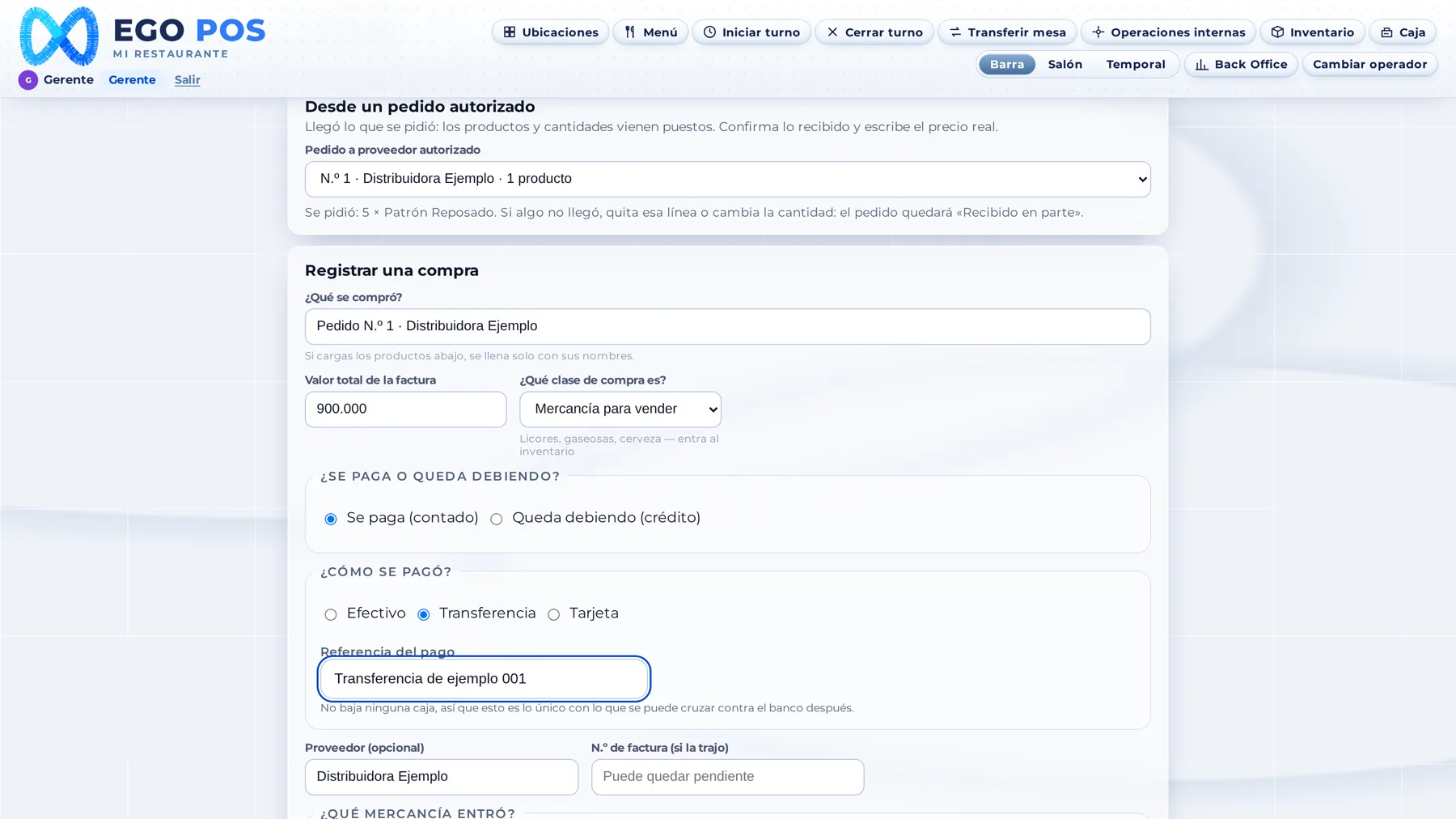
Task: Choose Transferencia payment method
Action: coord(424,614)
